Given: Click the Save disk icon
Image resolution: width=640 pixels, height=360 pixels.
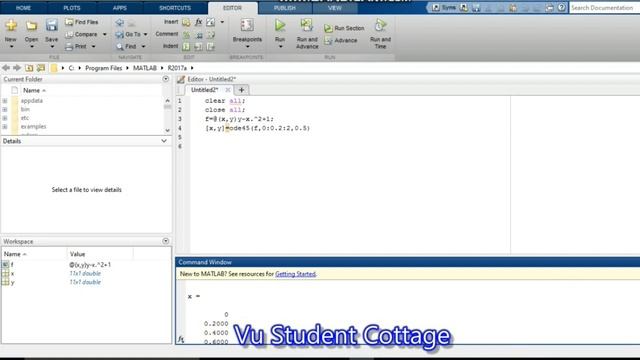Looking at the screenshot, I should click(x=51, y=26).
